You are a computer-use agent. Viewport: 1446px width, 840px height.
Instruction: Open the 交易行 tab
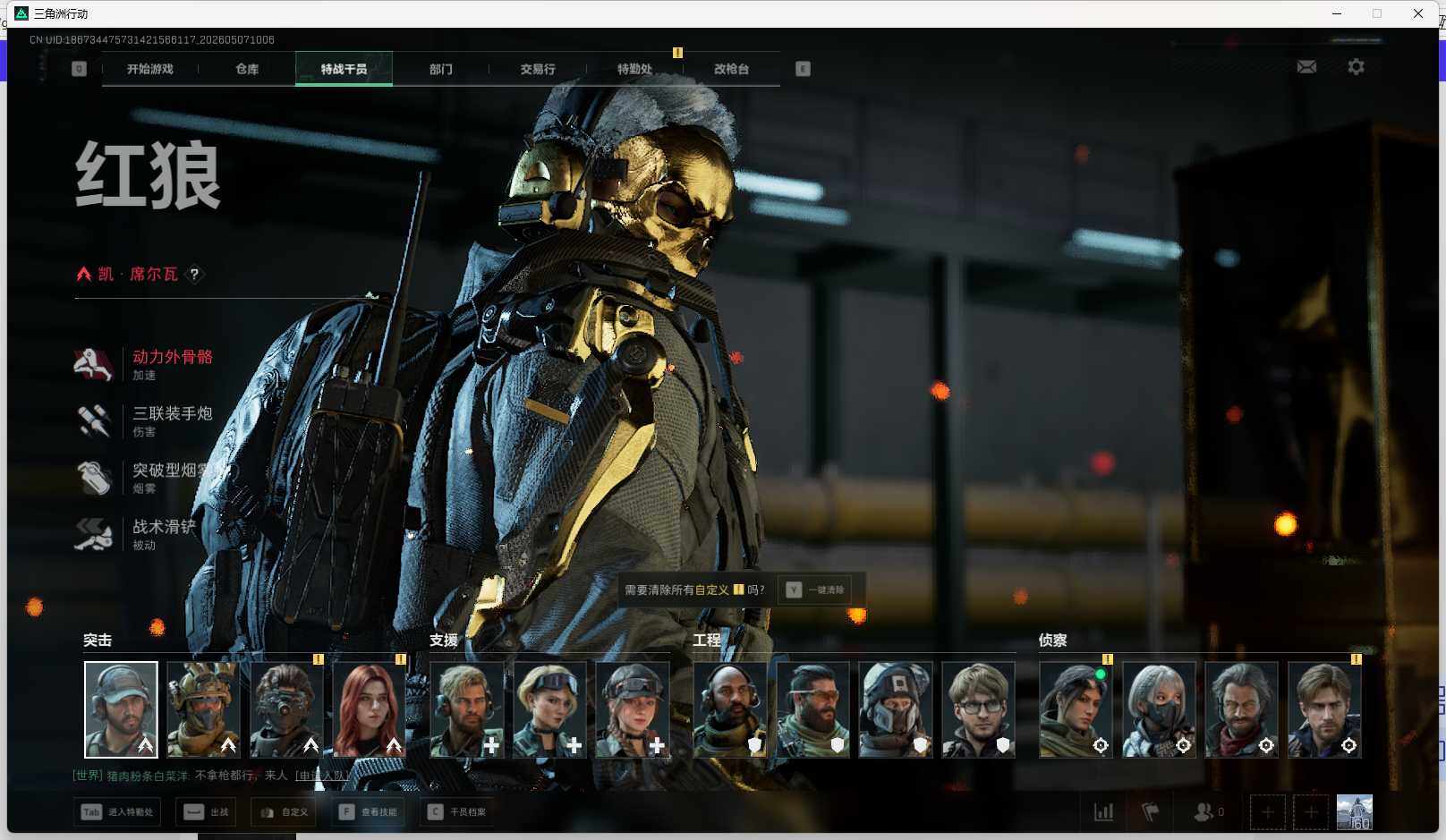(x=538, y=69)
